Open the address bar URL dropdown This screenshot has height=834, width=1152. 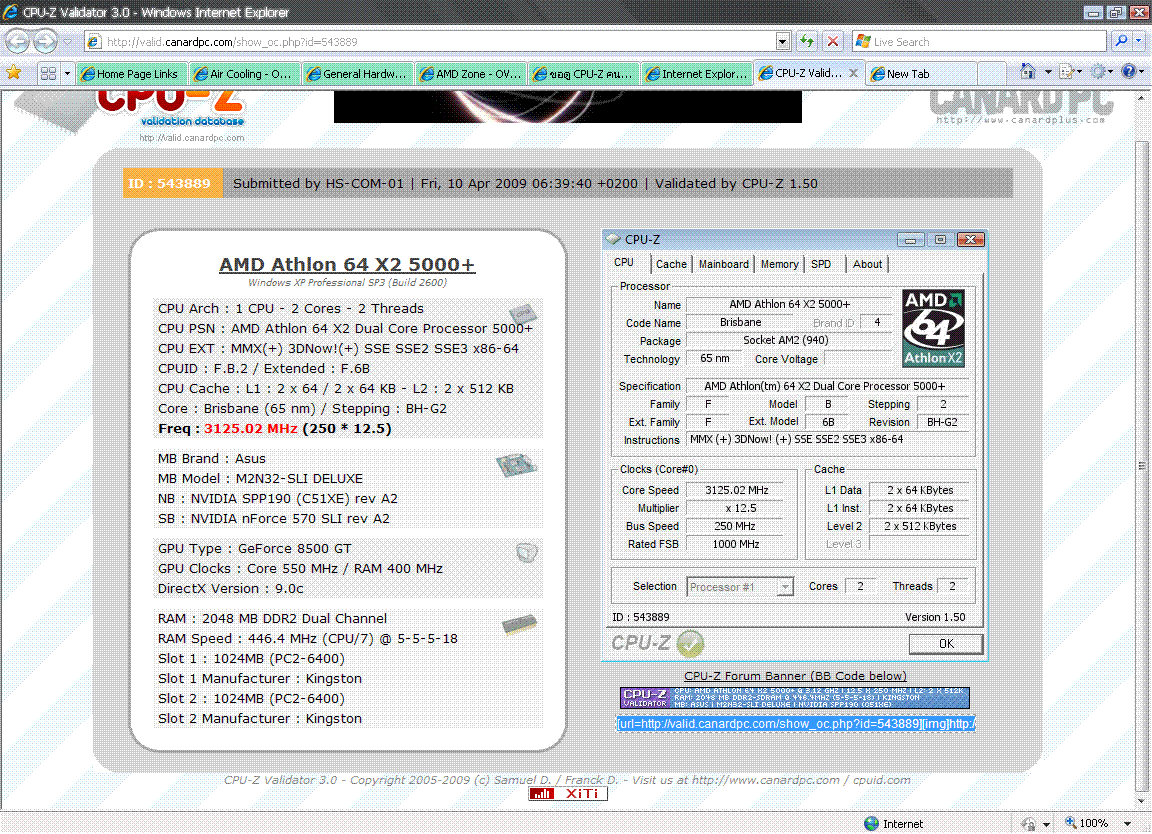pyautogui.click(x=783, y=42)
